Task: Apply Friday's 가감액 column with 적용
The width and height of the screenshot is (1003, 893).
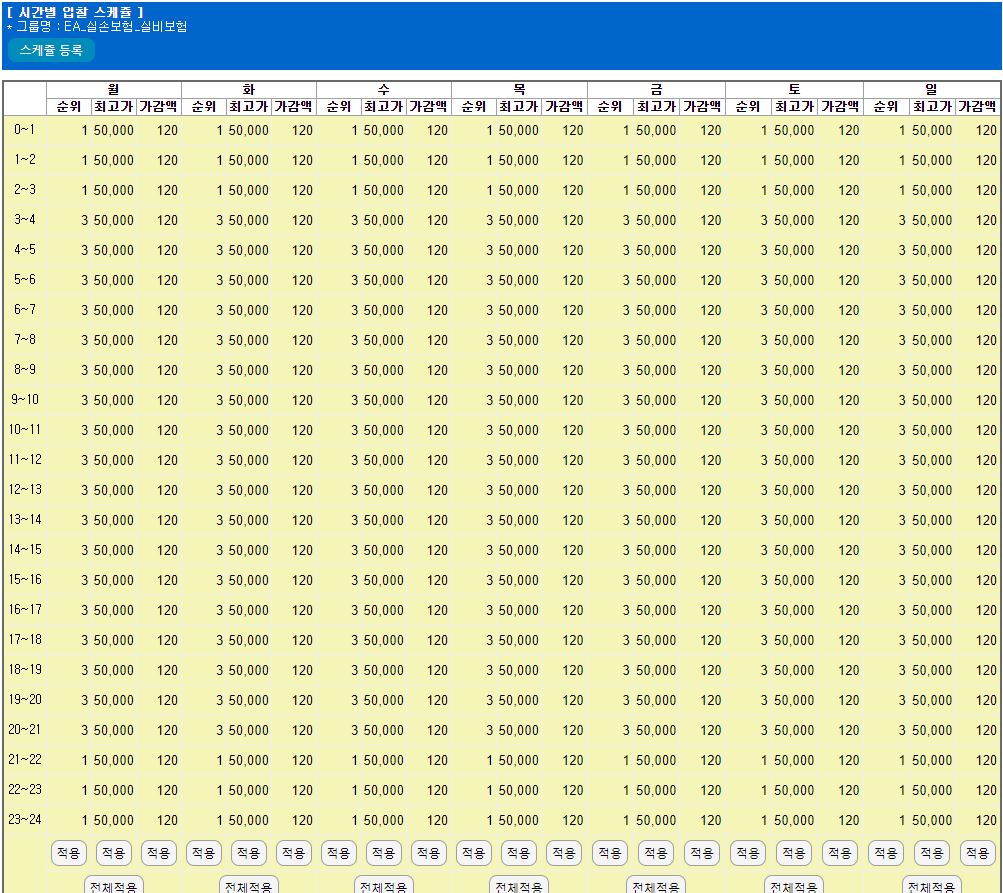Action: click(702, 853)
